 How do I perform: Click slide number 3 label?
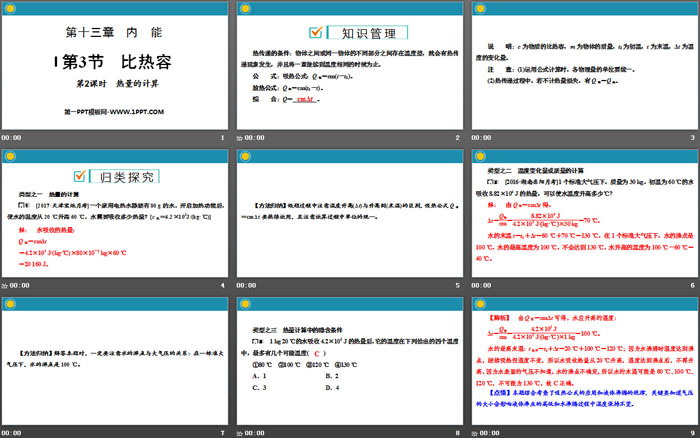tap(692, 138)
